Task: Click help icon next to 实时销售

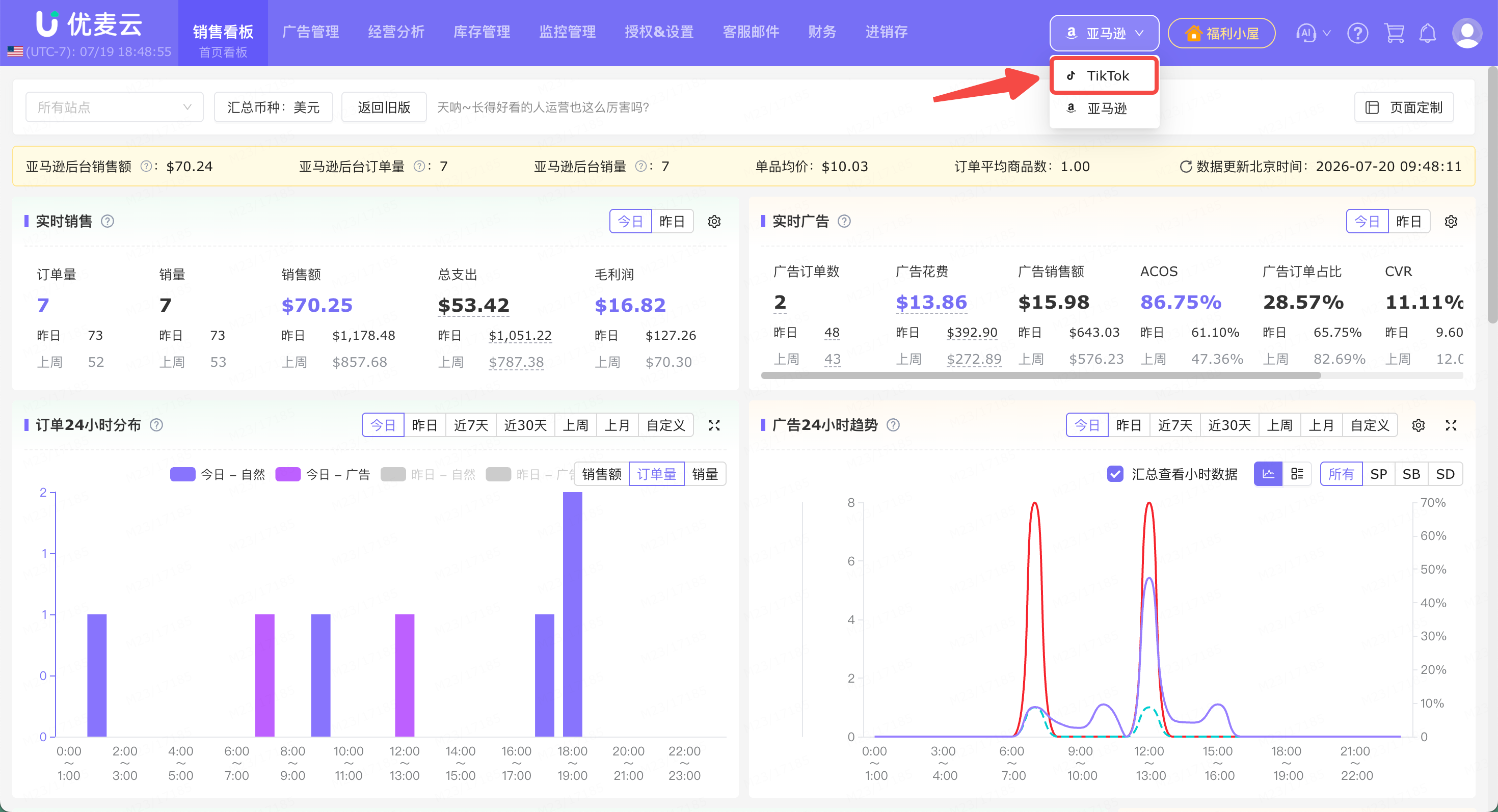Action: click(x=108, y=222)
